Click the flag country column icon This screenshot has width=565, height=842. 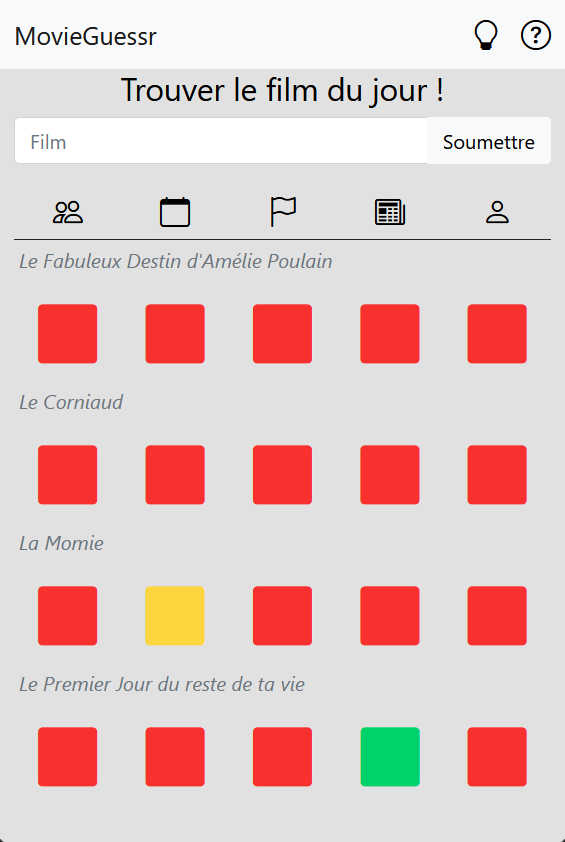point(282,212)
